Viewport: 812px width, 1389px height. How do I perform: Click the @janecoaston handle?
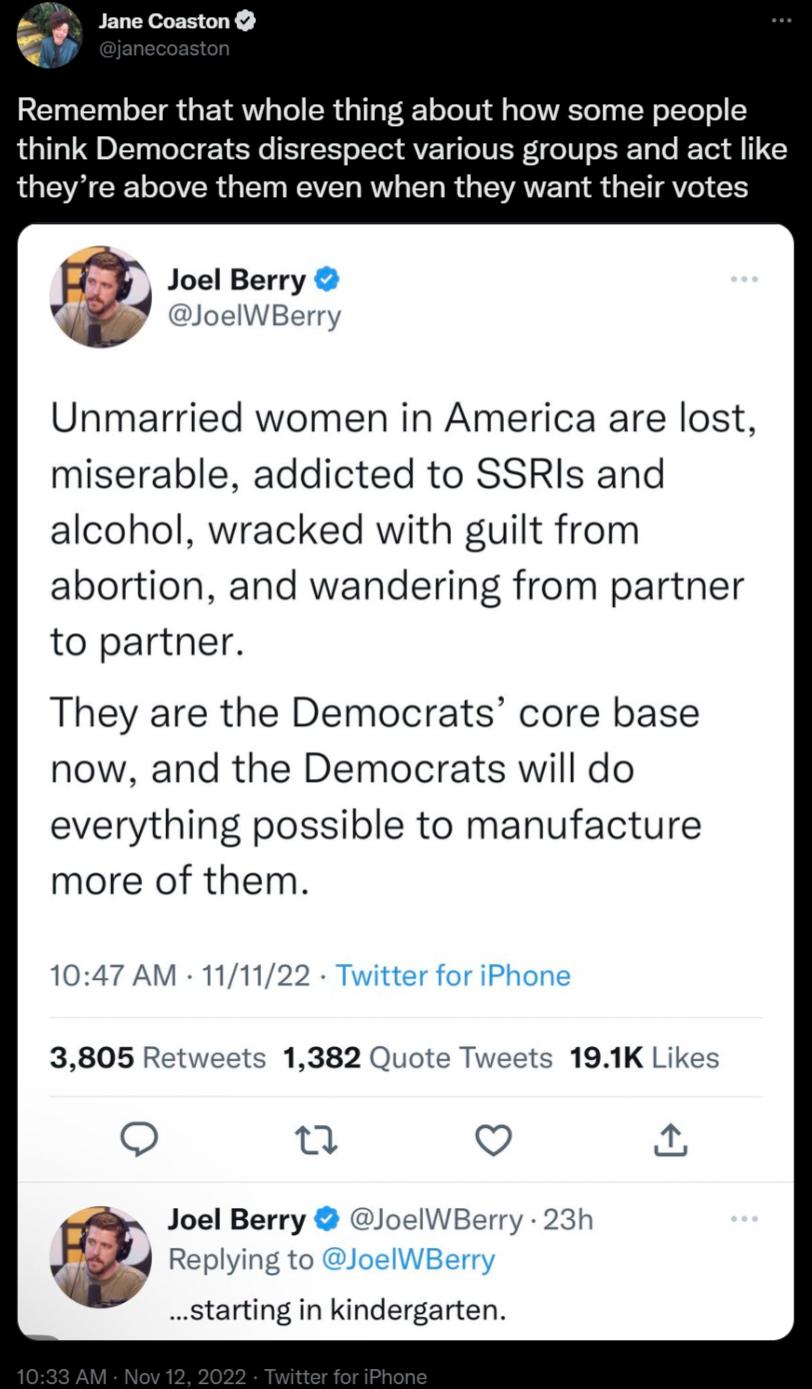point(163,48)
